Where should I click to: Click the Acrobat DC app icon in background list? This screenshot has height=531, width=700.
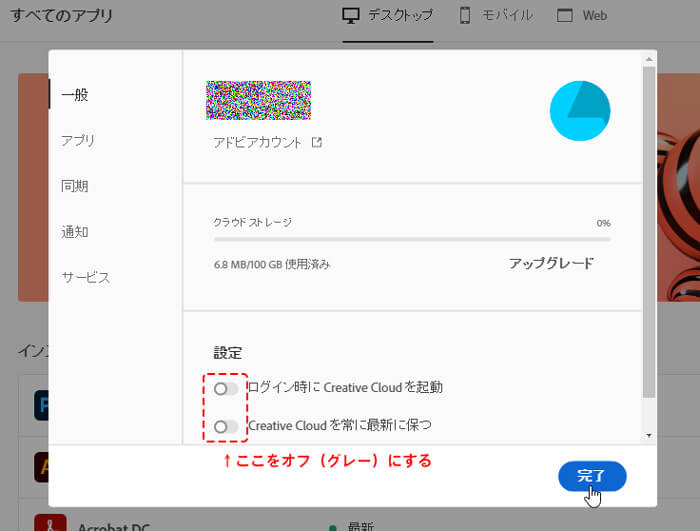(x=50, y=523)
